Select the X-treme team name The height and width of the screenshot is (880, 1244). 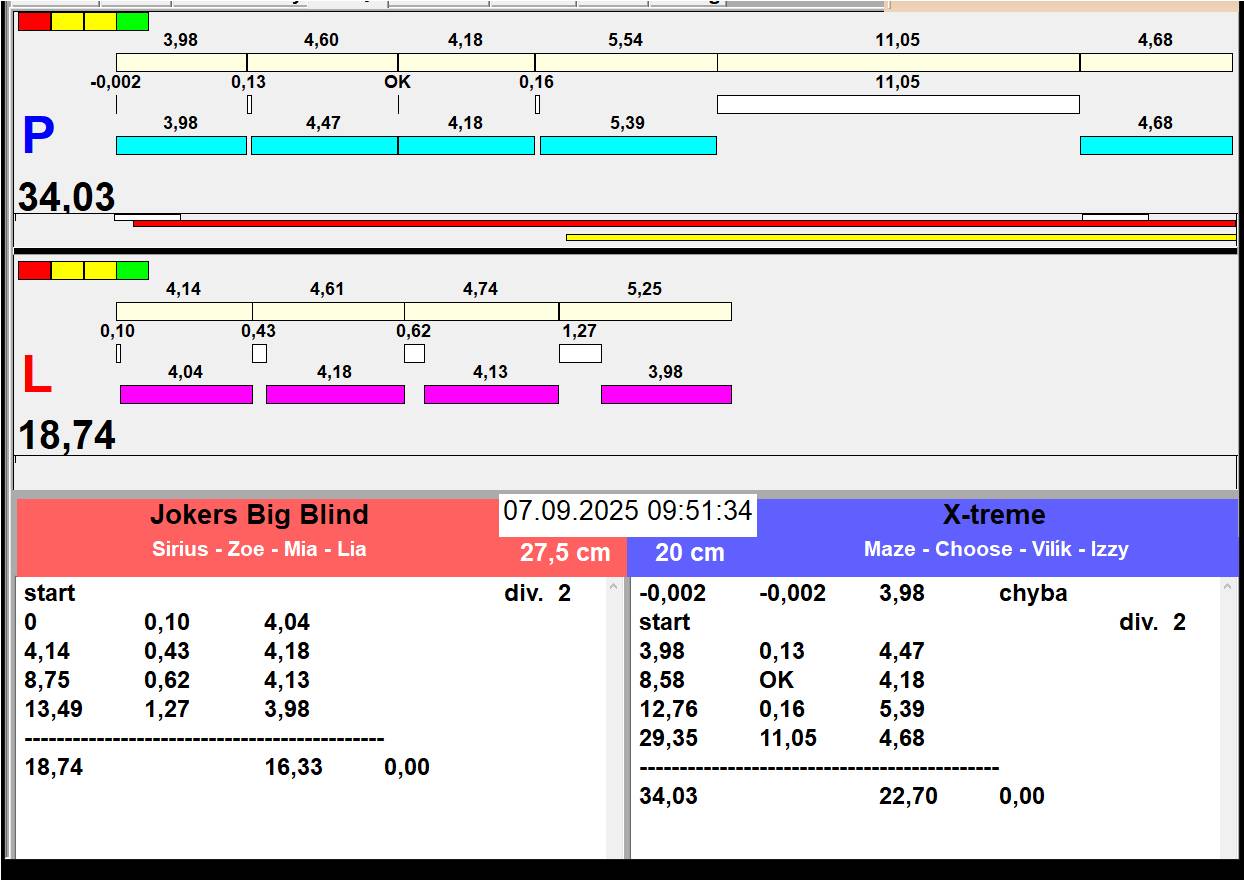pos(994,515)
